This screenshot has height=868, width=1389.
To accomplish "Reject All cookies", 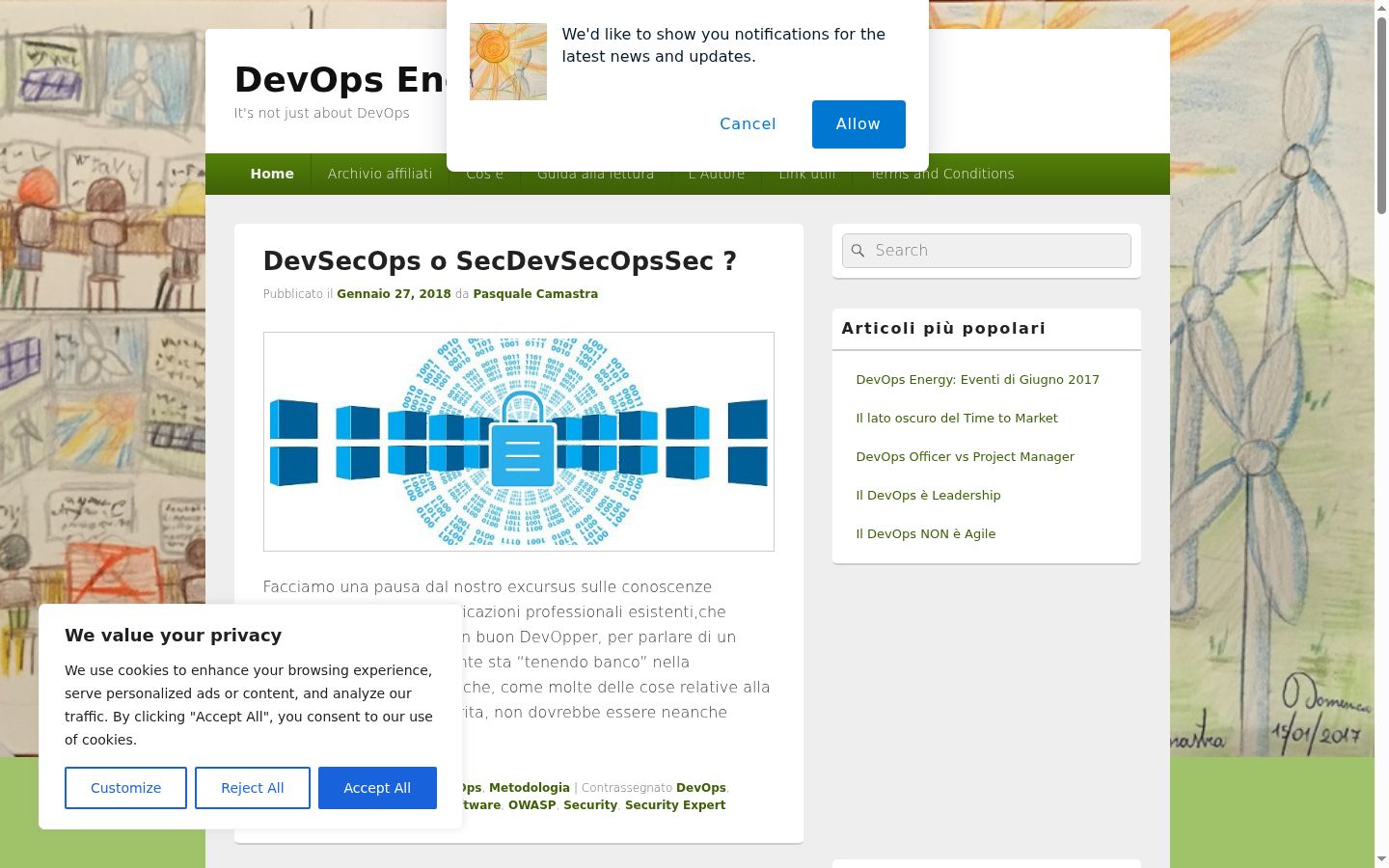I will [x=253, y=788].
